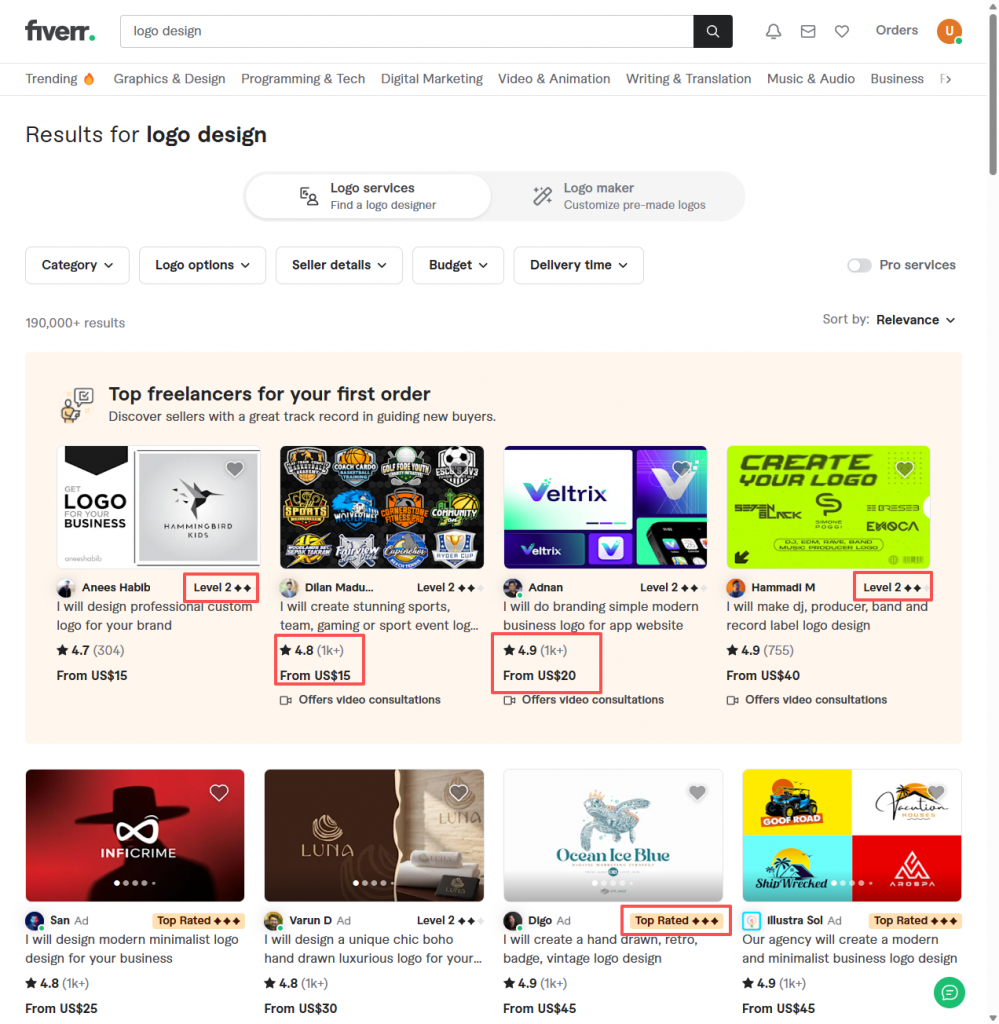
Task: Favorite the Inficrime gig by San
Action: tap(219, 792)
